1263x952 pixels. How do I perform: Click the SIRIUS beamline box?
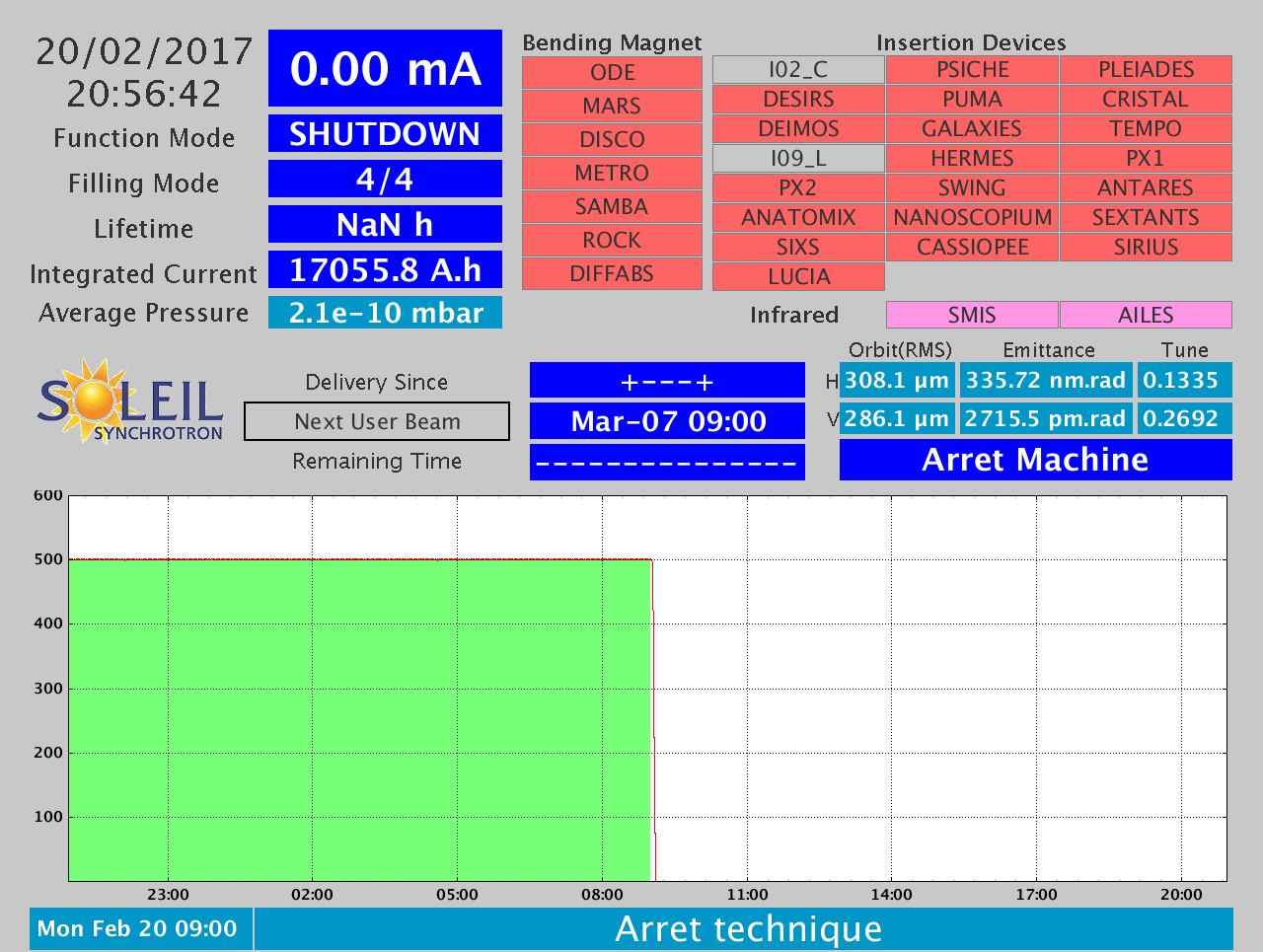1146,248
